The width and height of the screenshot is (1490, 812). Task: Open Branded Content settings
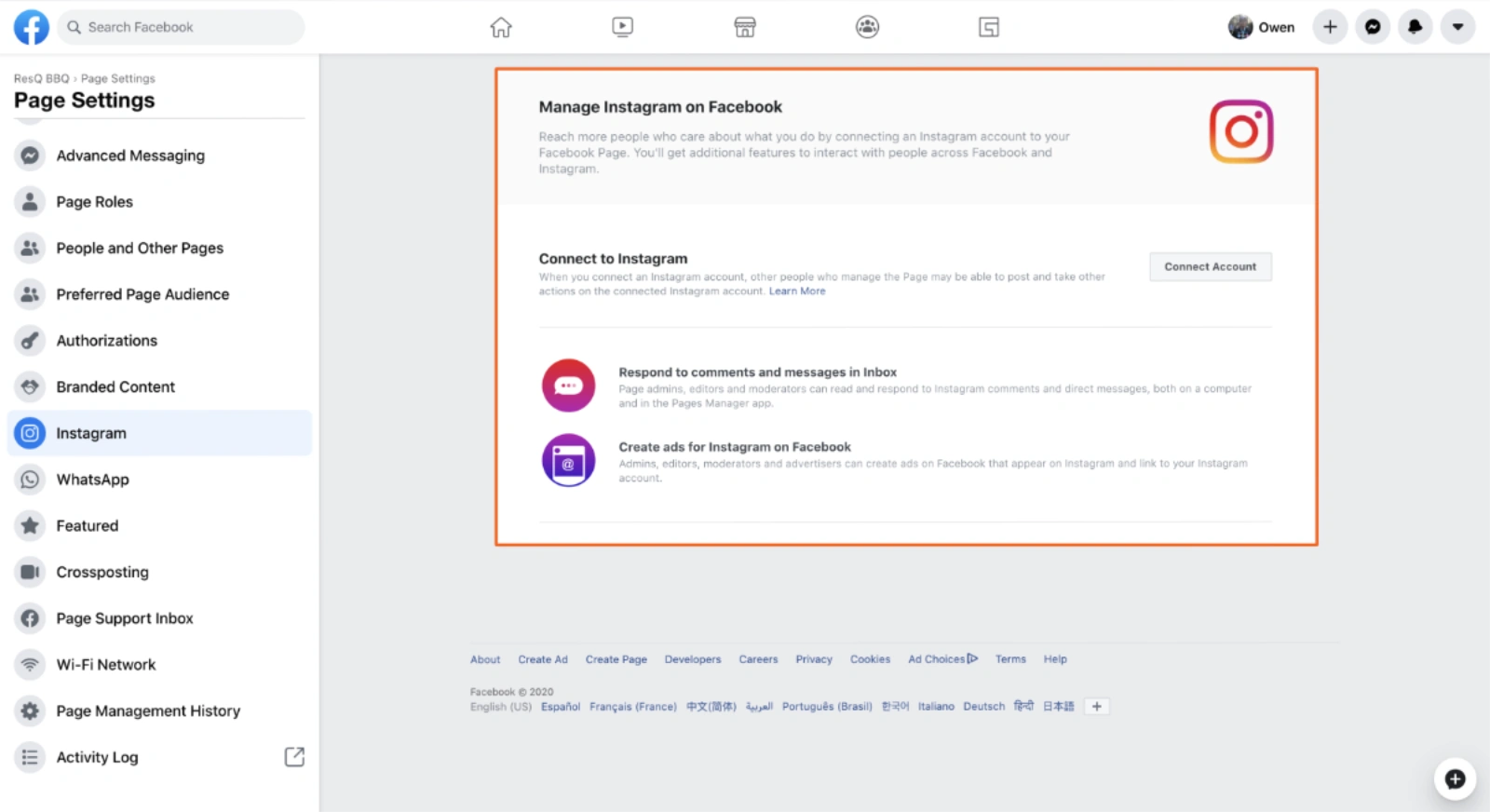[x=159, y=386]
